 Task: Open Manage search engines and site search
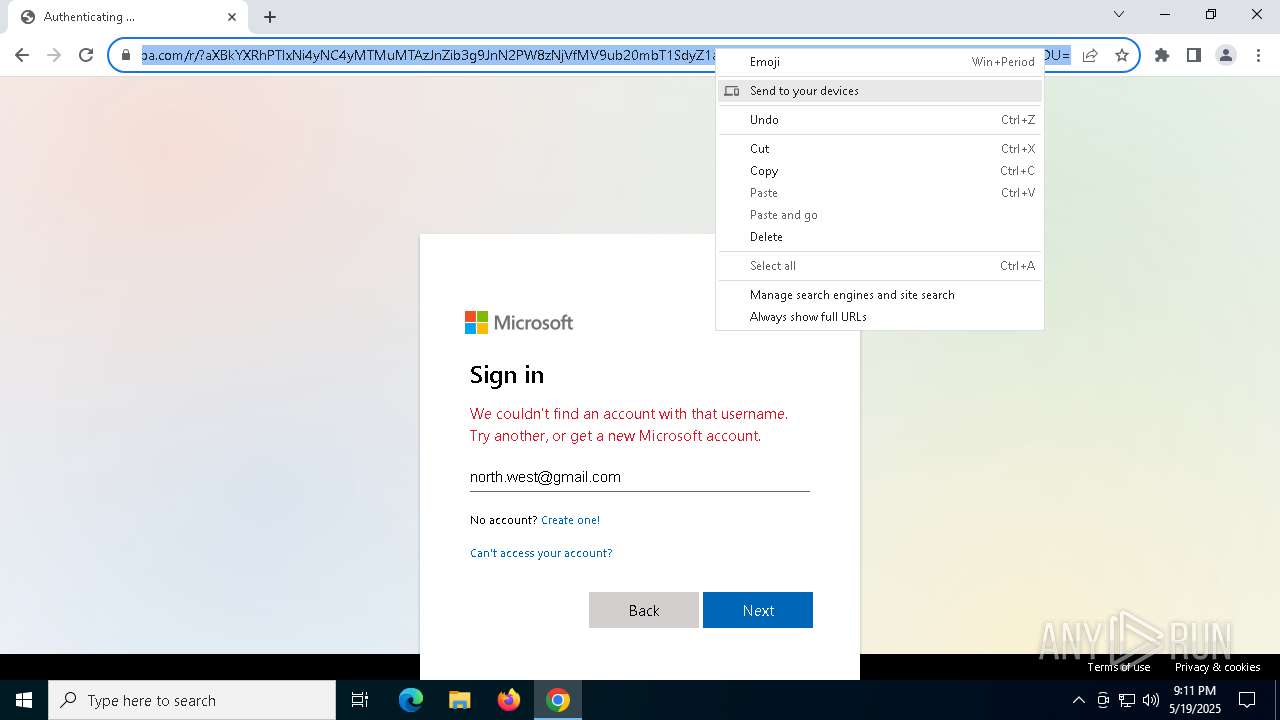[880, 295]
